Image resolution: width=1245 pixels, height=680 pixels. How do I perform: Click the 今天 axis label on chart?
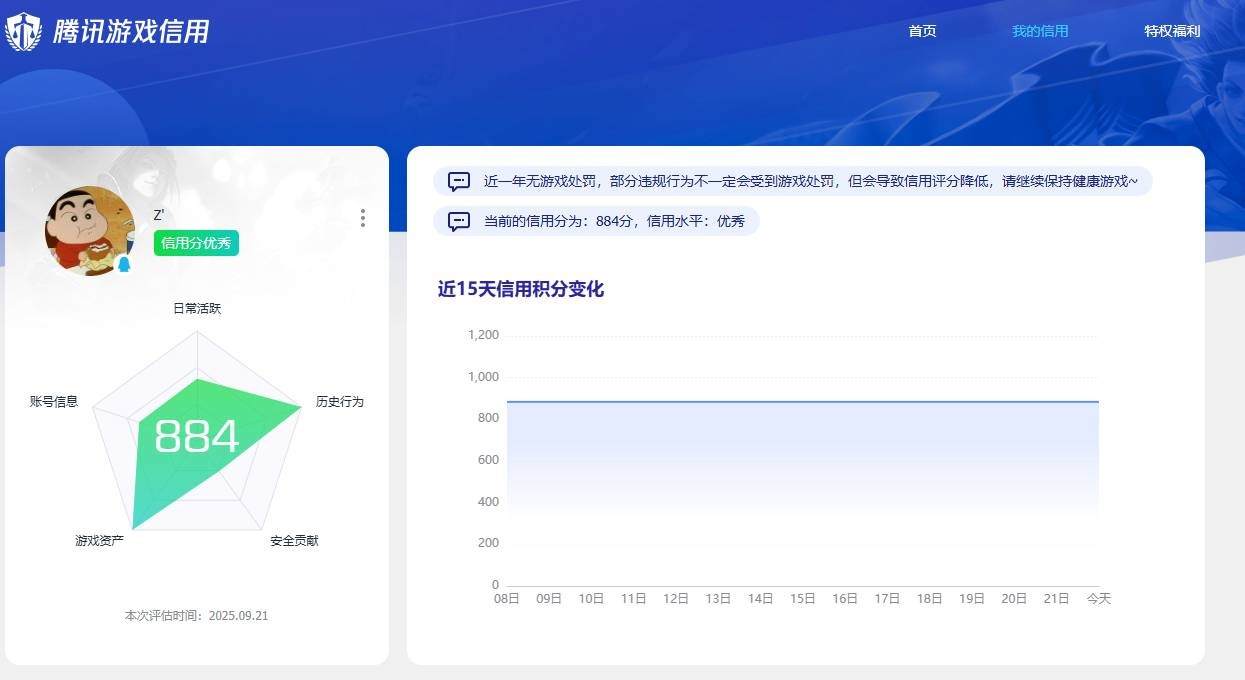coord(1099,599)
